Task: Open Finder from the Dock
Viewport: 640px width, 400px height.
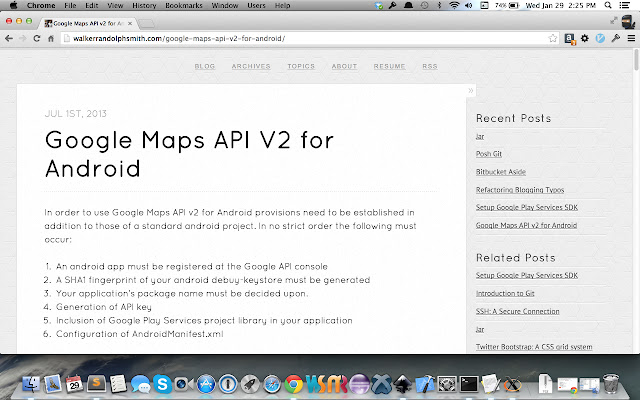Action: (x=31, y=384)
